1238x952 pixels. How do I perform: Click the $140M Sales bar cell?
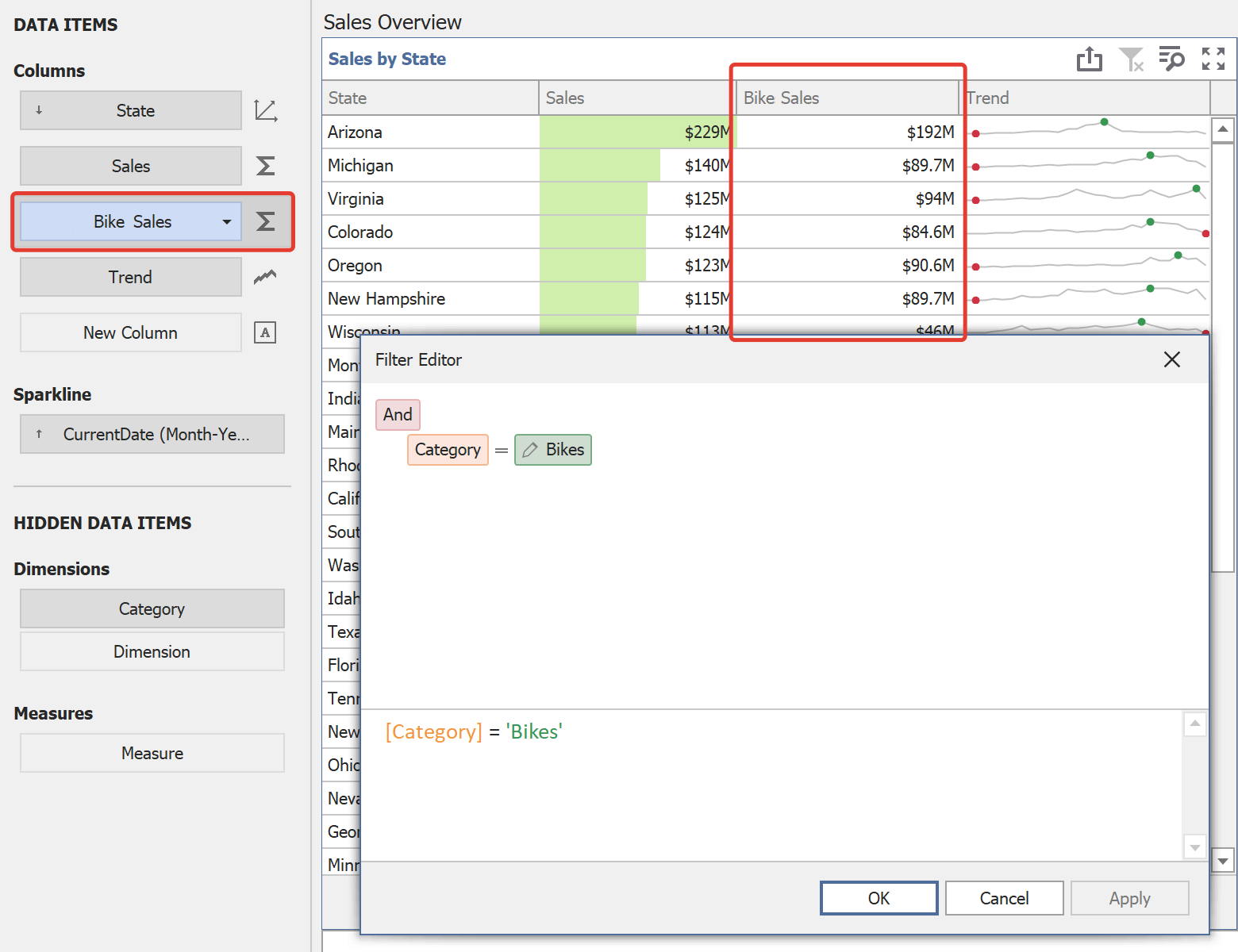click(x=637, y=165)
